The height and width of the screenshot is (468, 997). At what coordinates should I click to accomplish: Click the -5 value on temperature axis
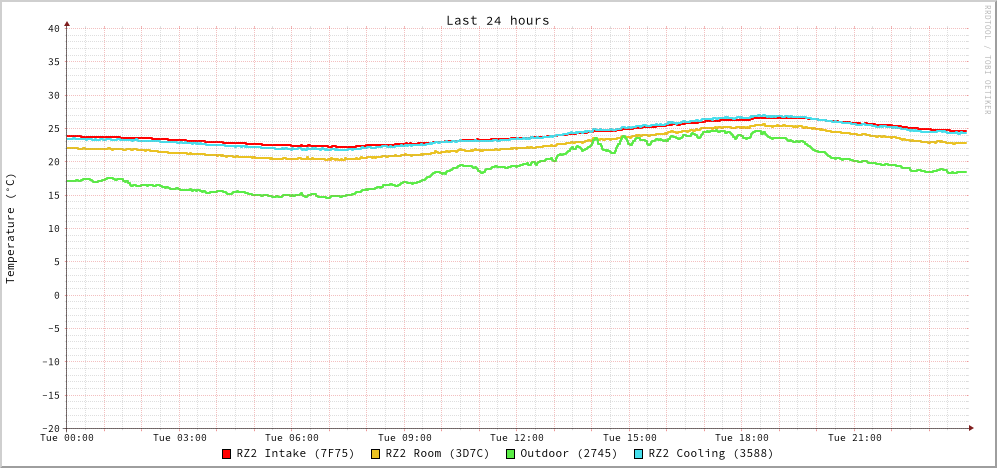tap(53, 328)
